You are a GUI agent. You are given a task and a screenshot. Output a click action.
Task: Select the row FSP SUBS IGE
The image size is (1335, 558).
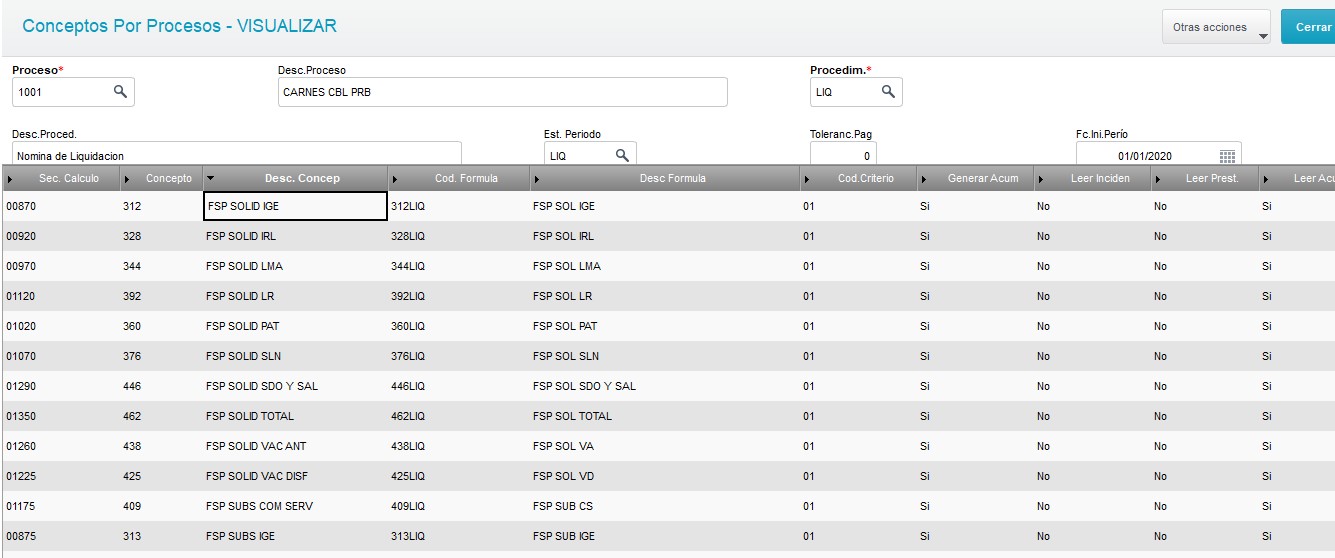click(x=667, y=536)
